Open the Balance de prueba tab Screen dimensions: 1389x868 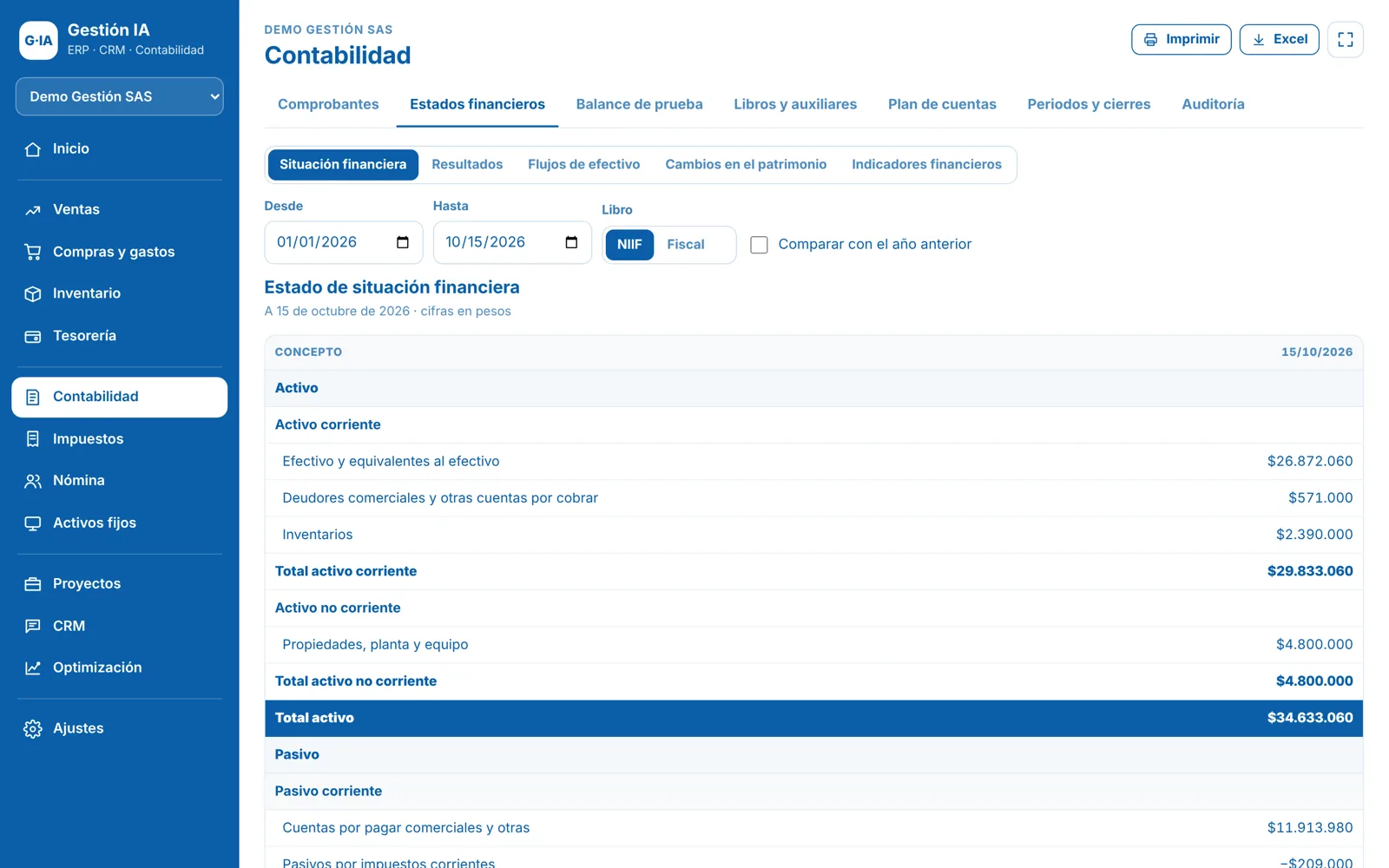click(x=640, y=104)
